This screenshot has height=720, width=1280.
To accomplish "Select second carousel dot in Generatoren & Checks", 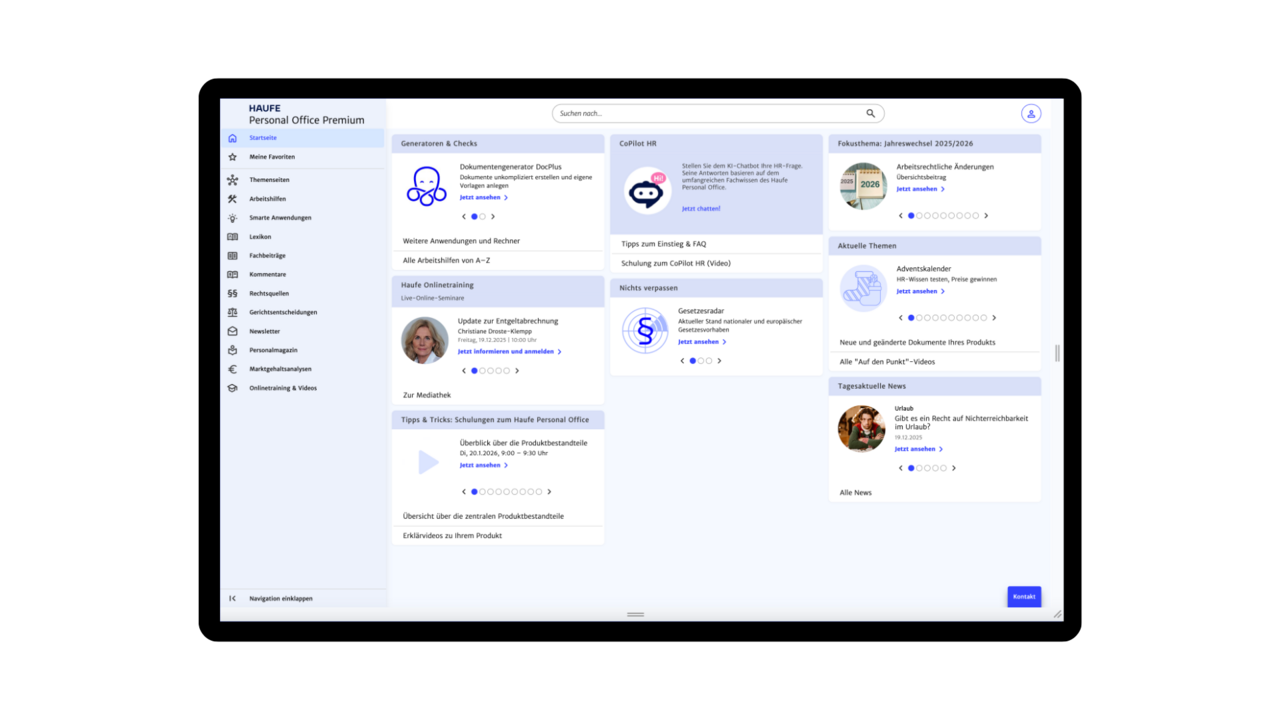I will 483,217.
